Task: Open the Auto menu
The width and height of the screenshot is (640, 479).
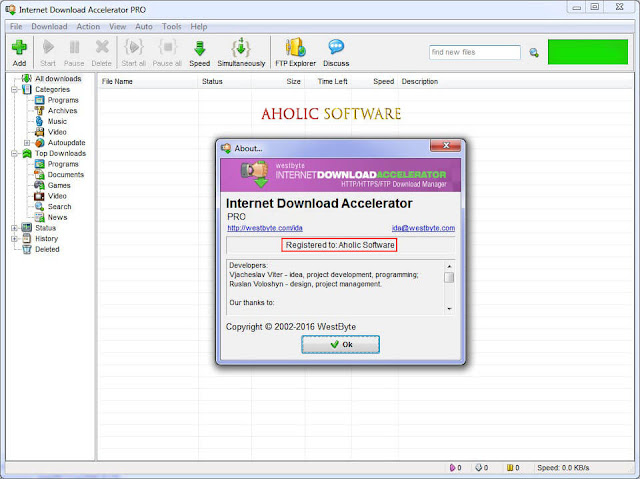Action: [144, 27]
